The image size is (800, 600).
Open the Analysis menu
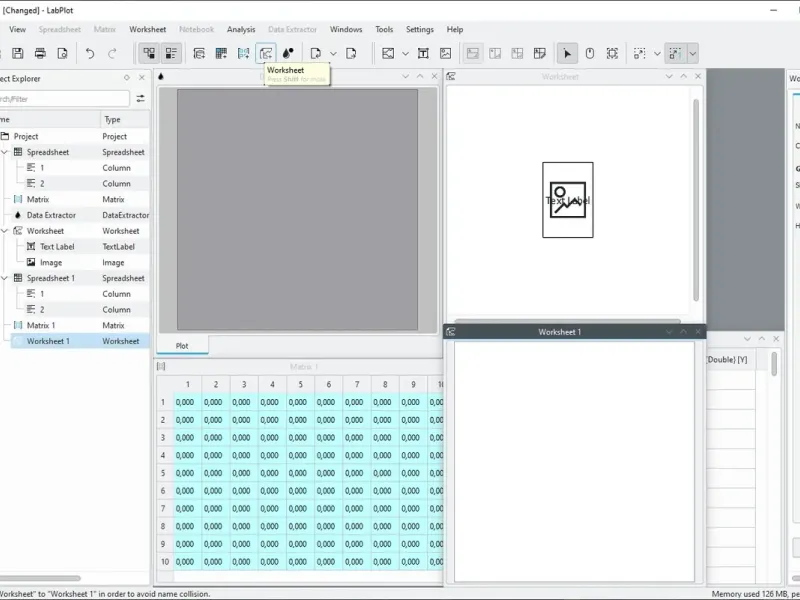point(241,30)
